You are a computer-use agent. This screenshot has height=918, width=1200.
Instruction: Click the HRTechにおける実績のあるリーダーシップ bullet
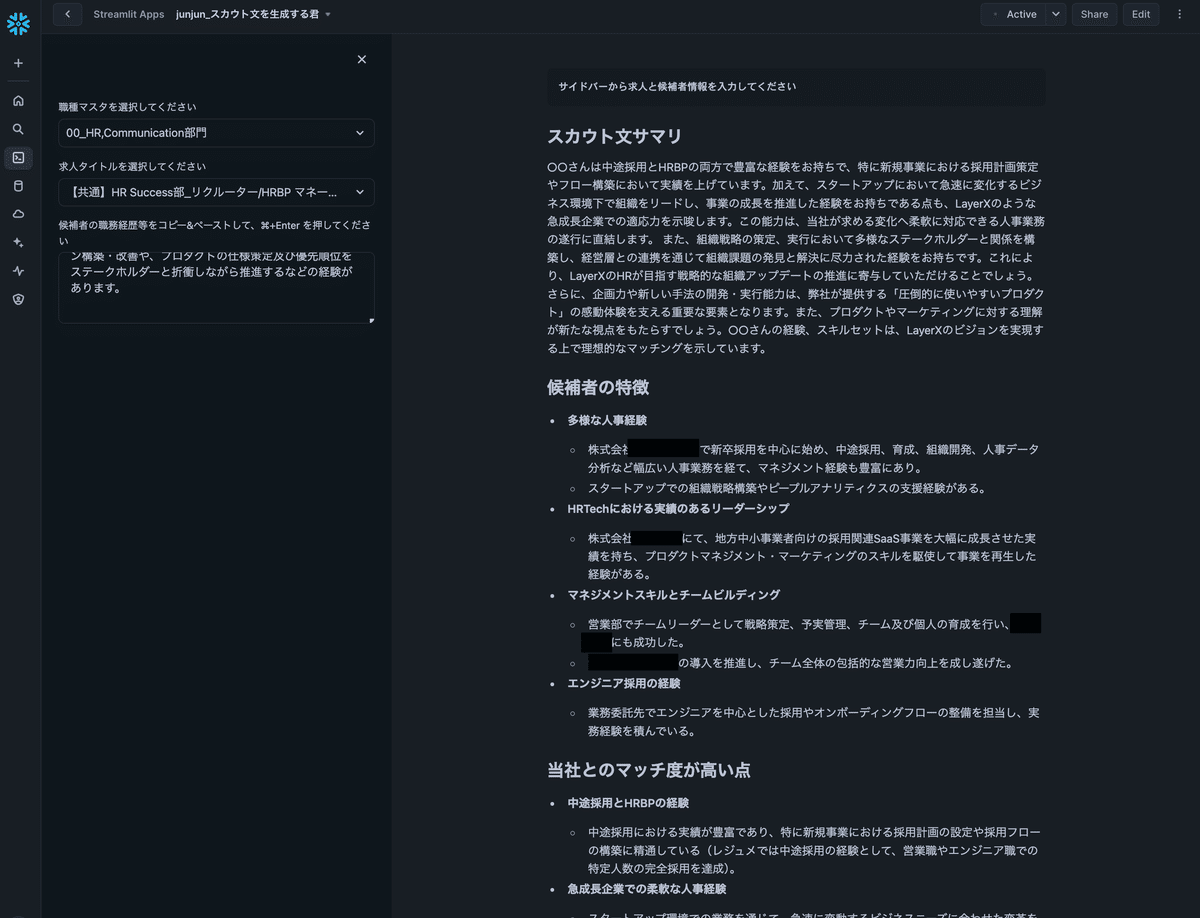678,509
